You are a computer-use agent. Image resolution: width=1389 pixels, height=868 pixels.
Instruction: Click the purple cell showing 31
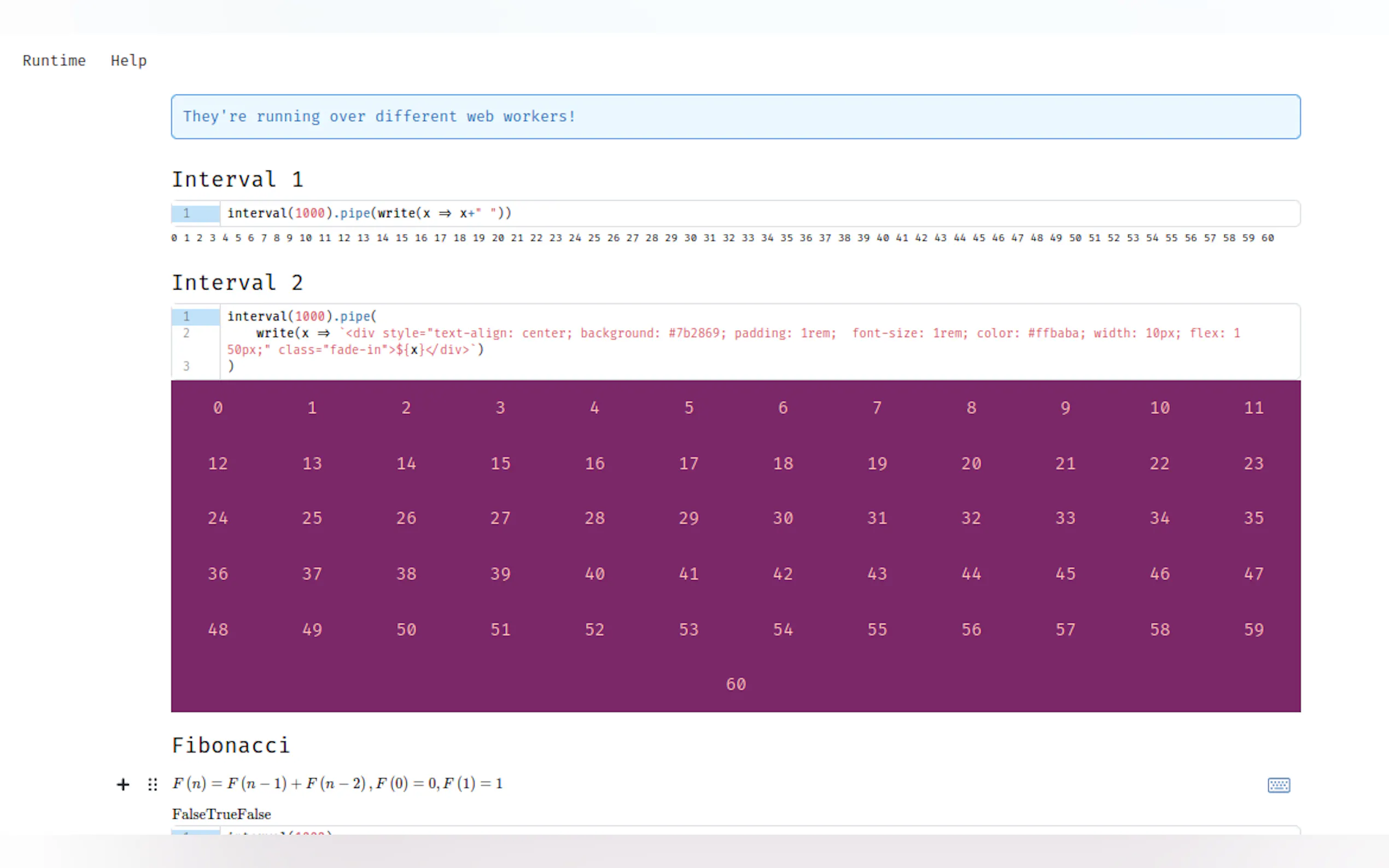pos(877,518)
